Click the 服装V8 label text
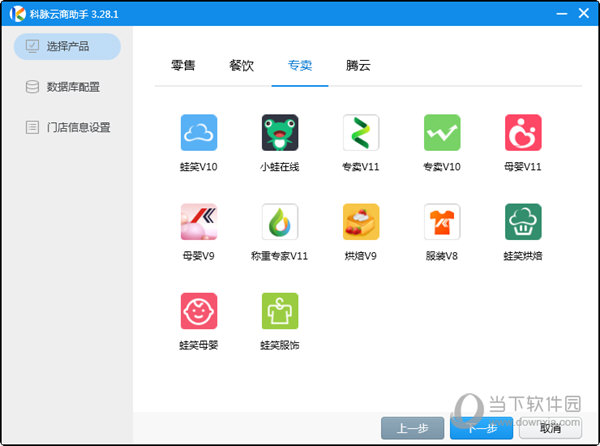The height and width of the screenshot is (446, 600). (442, 256)
